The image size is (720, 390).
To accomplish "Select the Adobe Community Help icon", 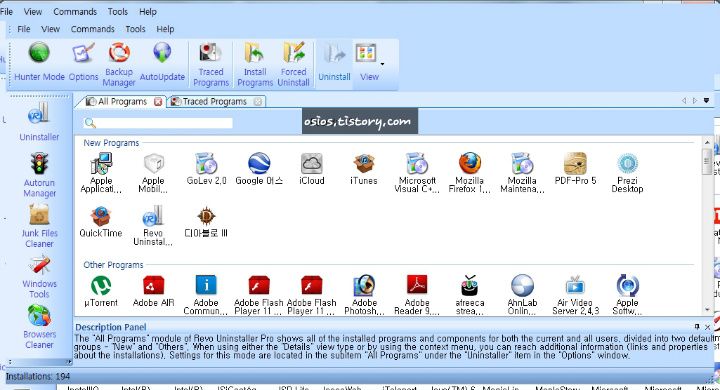I will pyautogui.click(x=206, y=286).
